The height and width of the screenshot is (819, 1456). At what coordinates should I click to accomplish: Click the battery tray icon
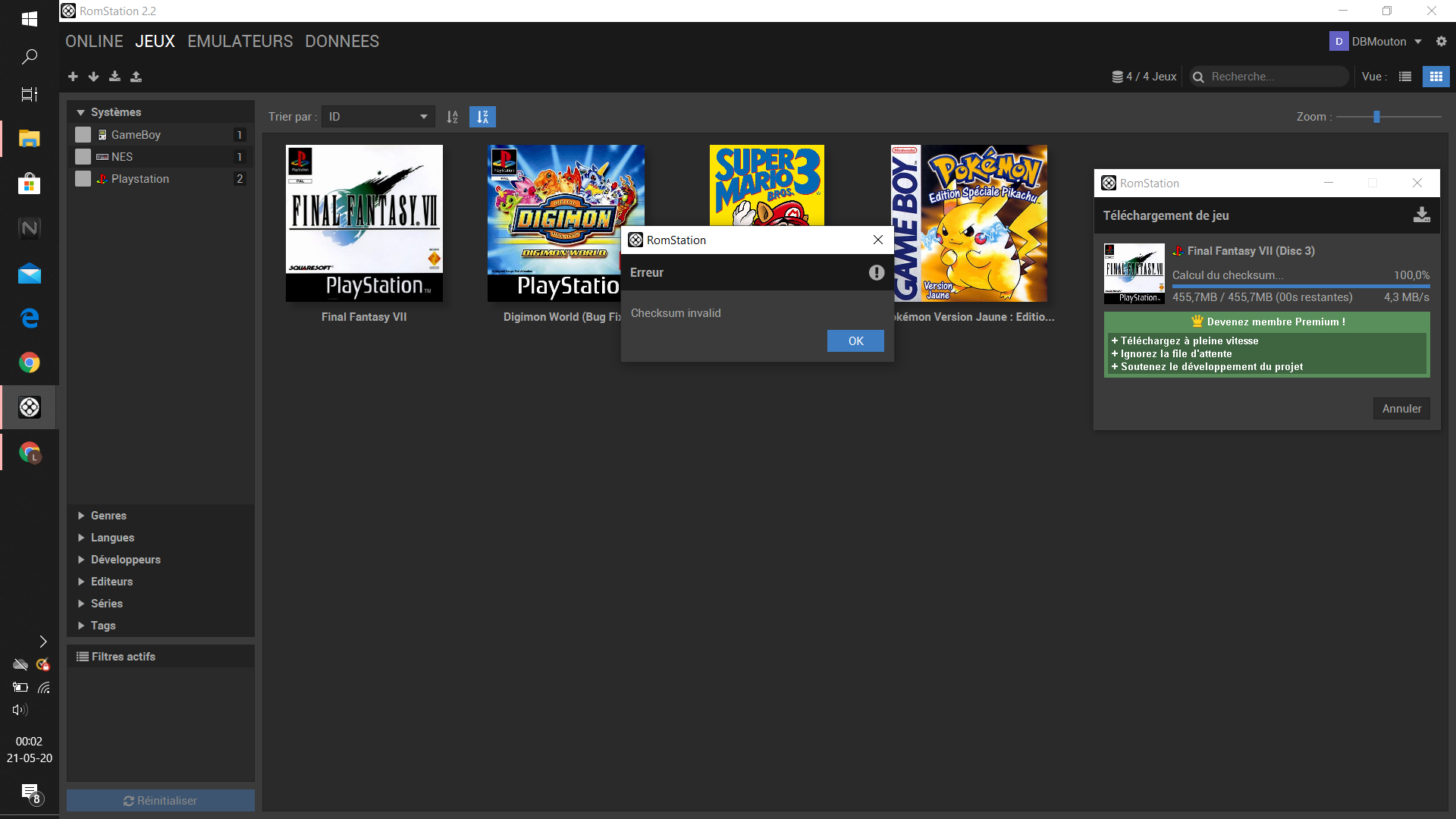point(20,688)
